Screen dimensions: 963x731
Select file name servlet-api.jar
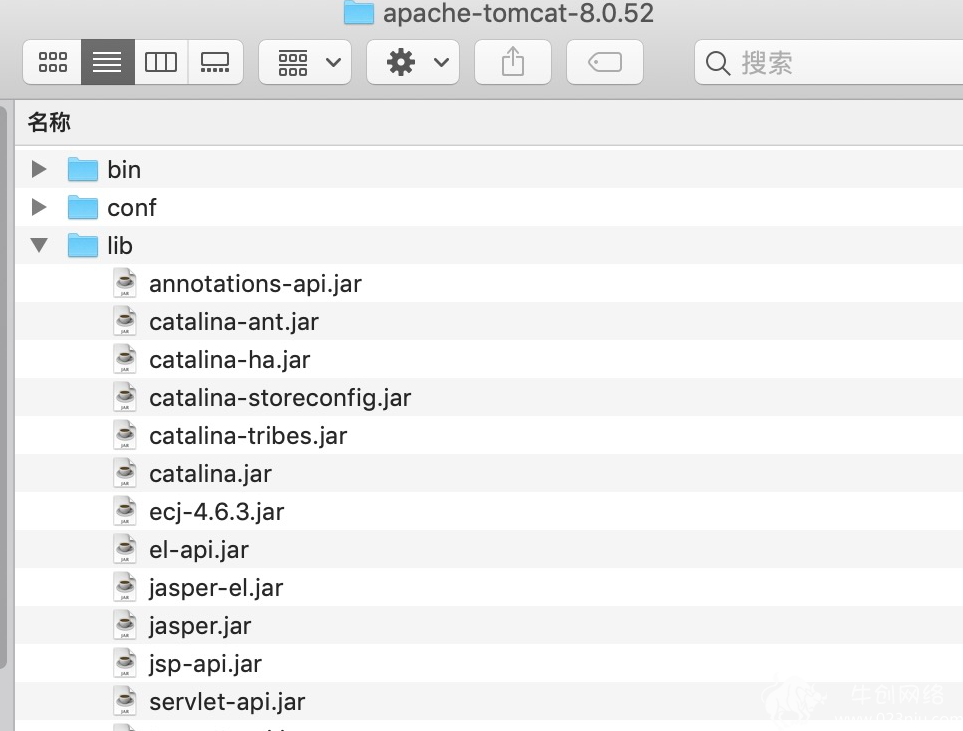227,703
